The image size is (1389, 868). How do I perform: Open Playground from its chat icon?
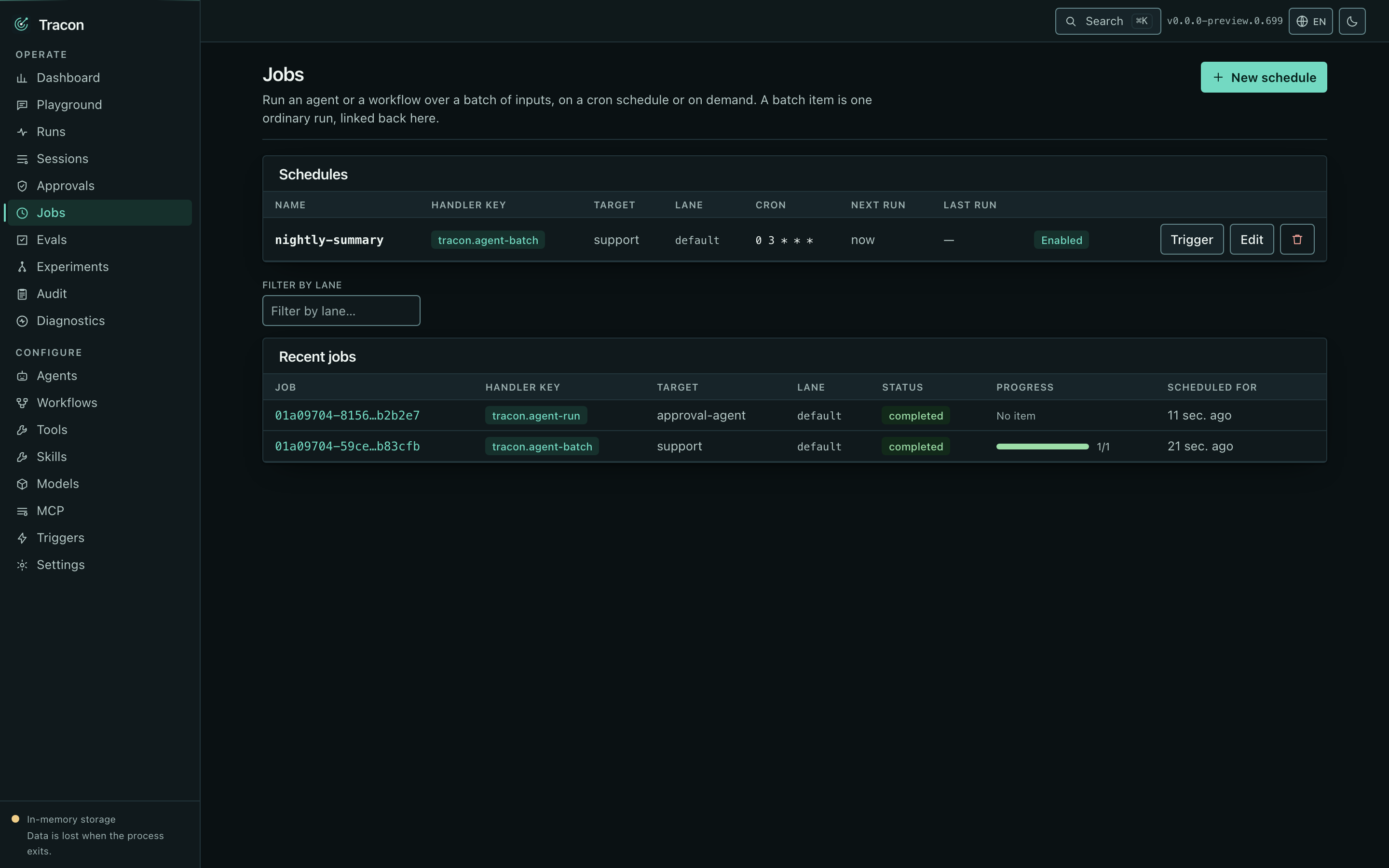click(x=22, y=105)
